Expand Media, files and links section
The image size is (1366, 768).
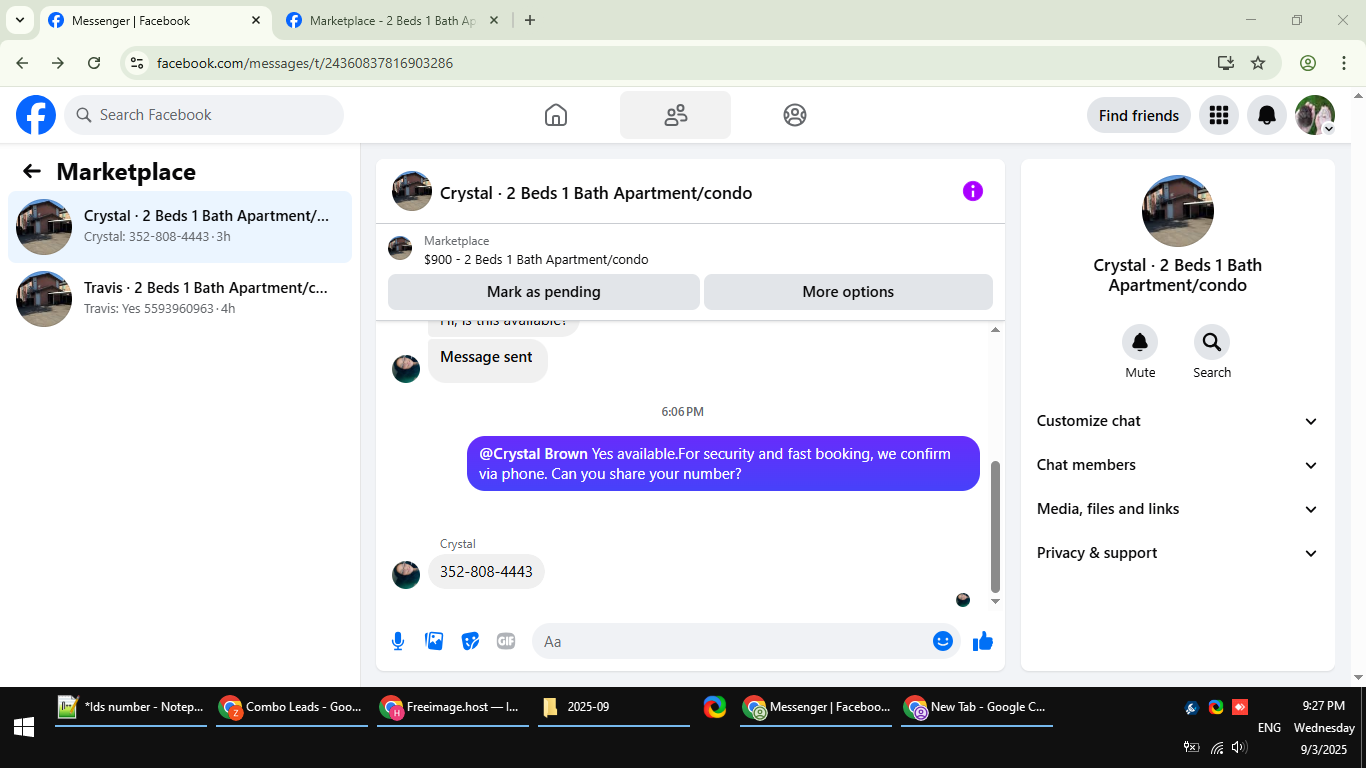[1178, 509]
